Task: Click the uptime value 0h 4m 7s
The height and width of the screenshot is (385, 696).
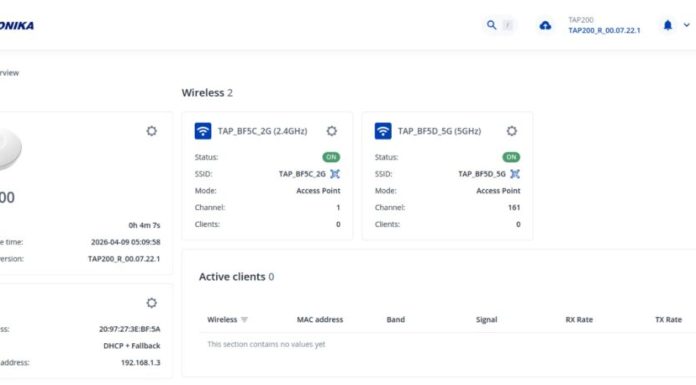Action: [x=144, y=225]
